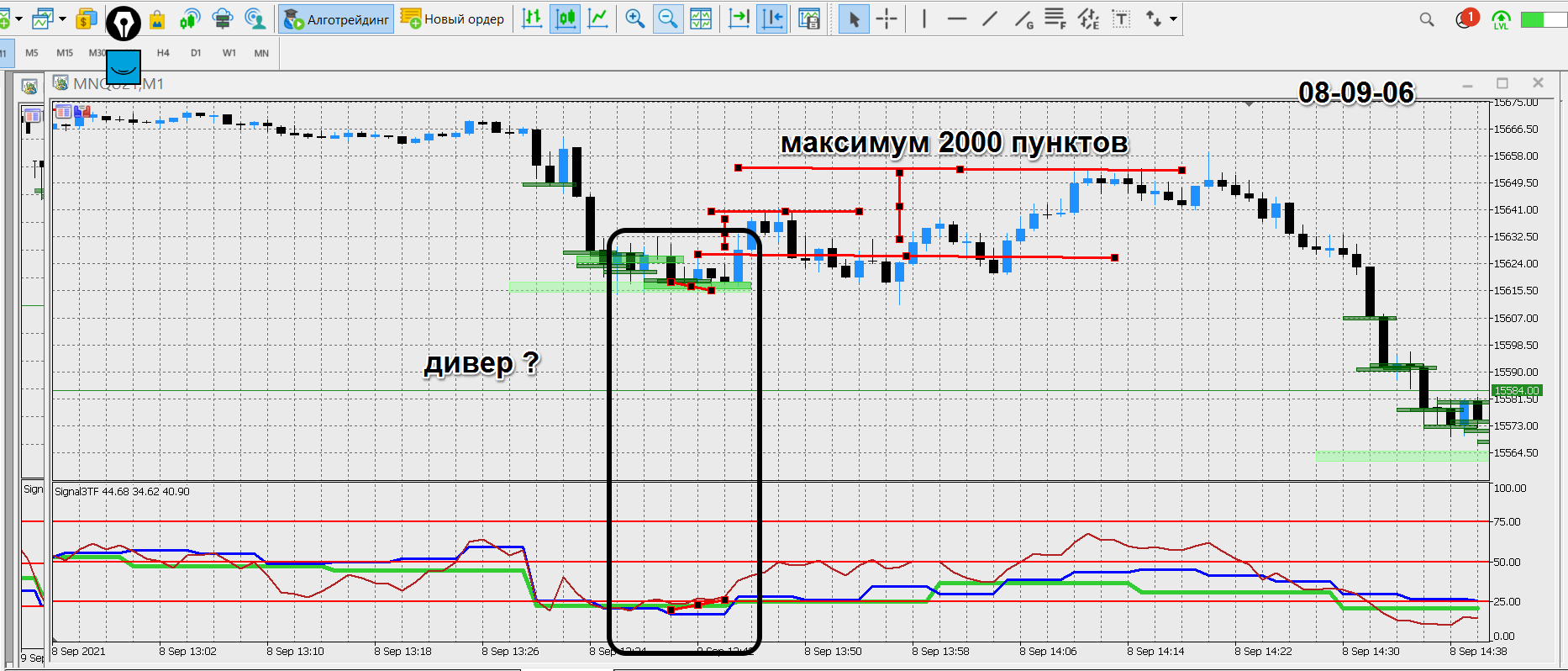Screen dimensions: 1568x671
Task: Click the 8 Sep 13:10 time label
Action: (x=295, y=652)
